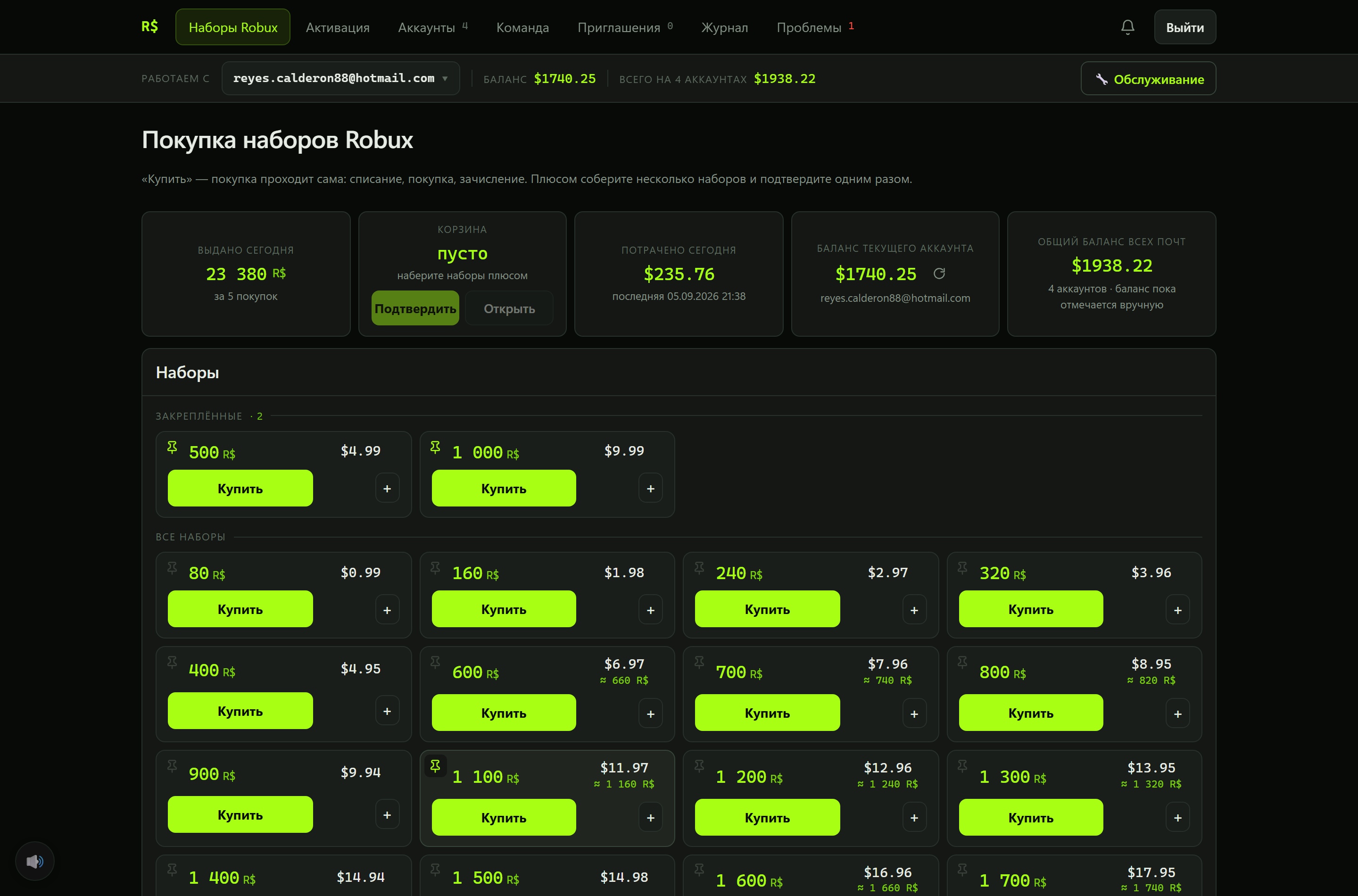
Task: Pin the 1 400 R$ pack
Action: point(172,870)
